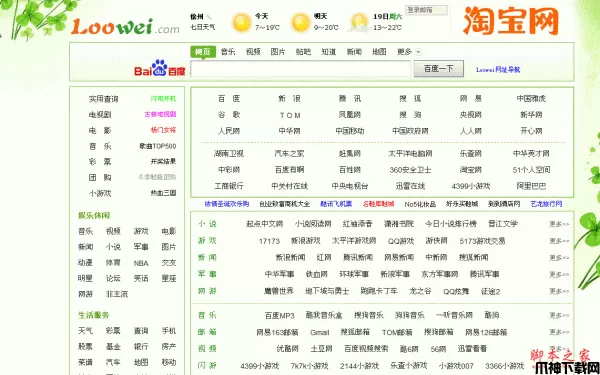Open the 热血三国 game link

coord(163,193)
